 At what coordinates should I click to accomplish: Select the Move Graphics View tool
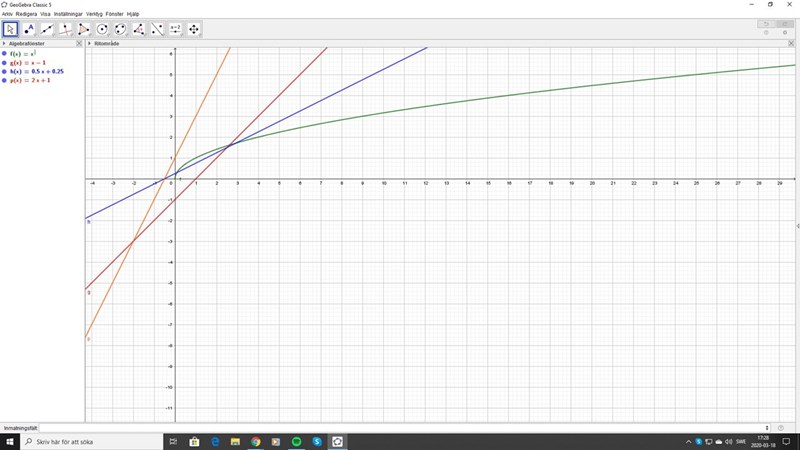coord(194,29)
